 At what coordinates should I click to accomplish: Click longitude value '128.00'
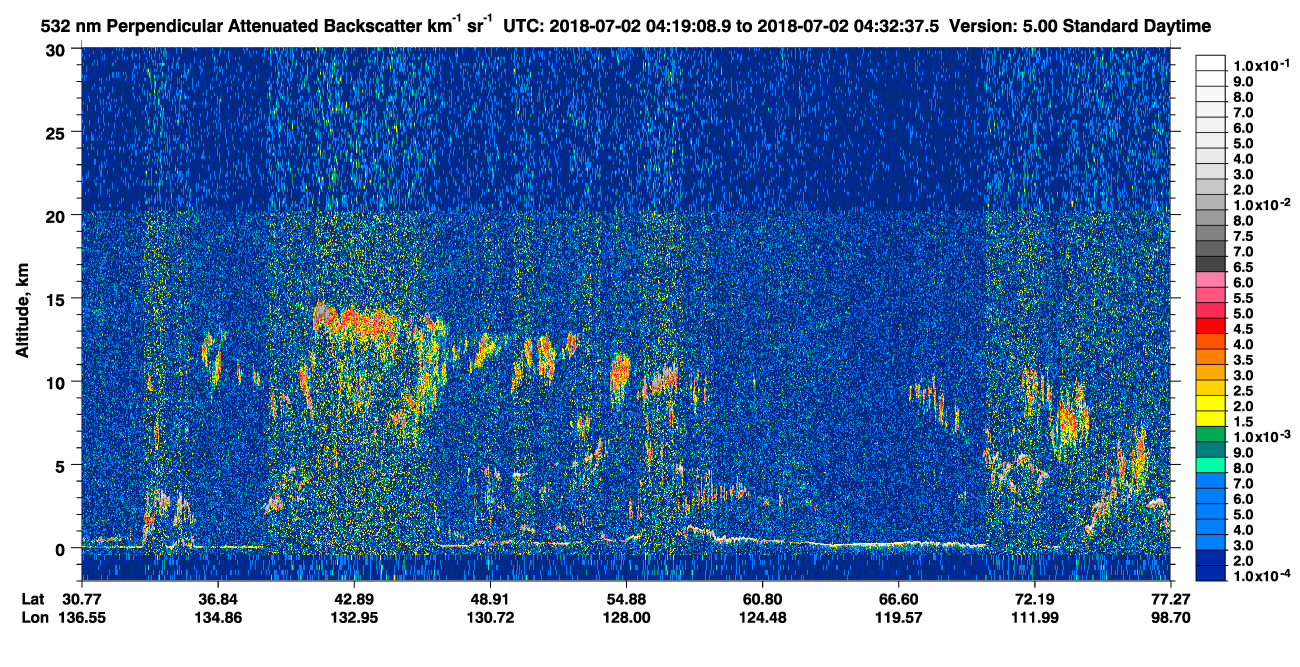click(x=626, y=617)
